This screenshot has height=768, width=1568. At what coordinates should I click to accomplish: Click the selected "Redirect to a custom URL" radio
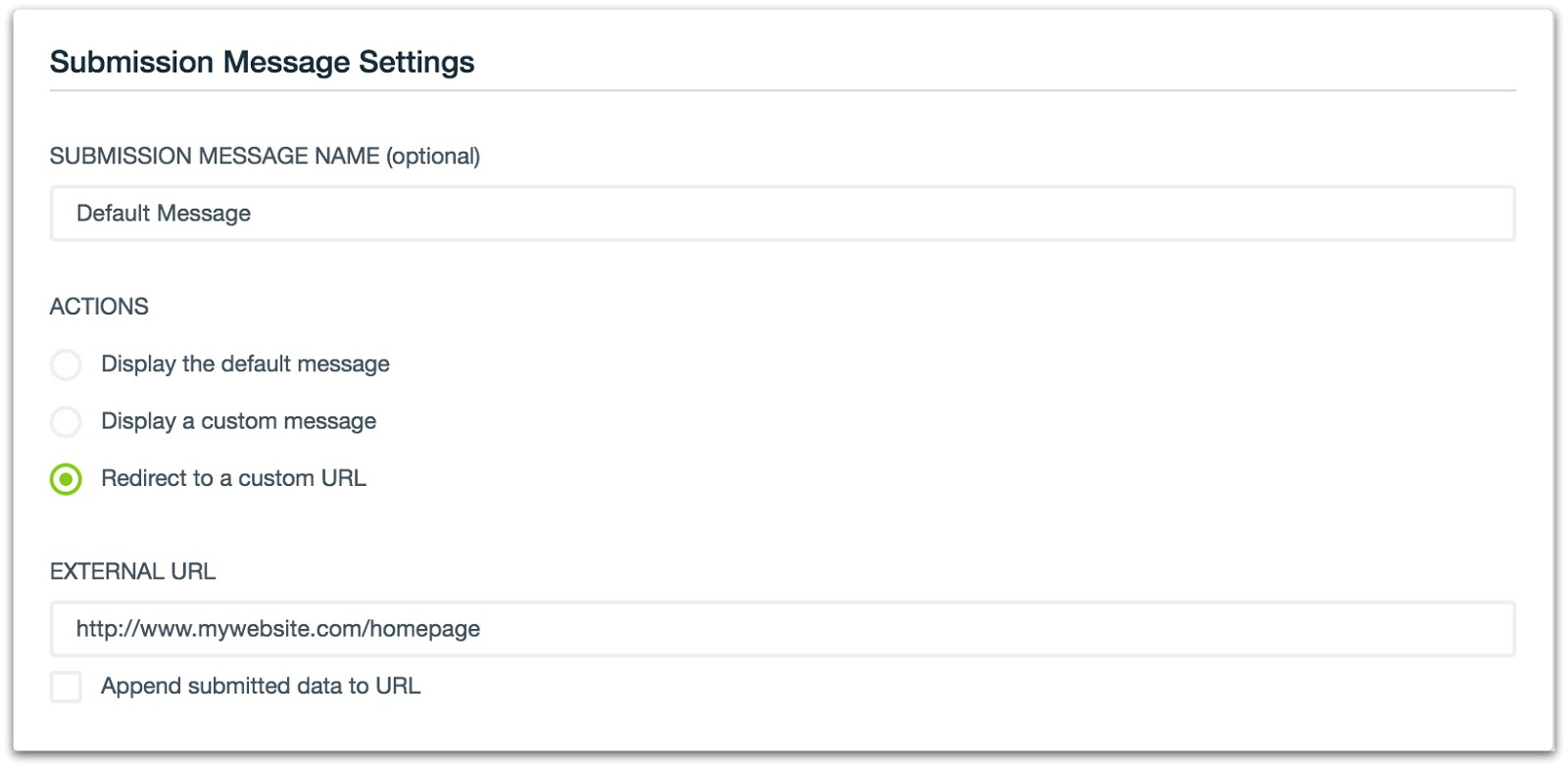pyautogui.click(x=66, y=479)
